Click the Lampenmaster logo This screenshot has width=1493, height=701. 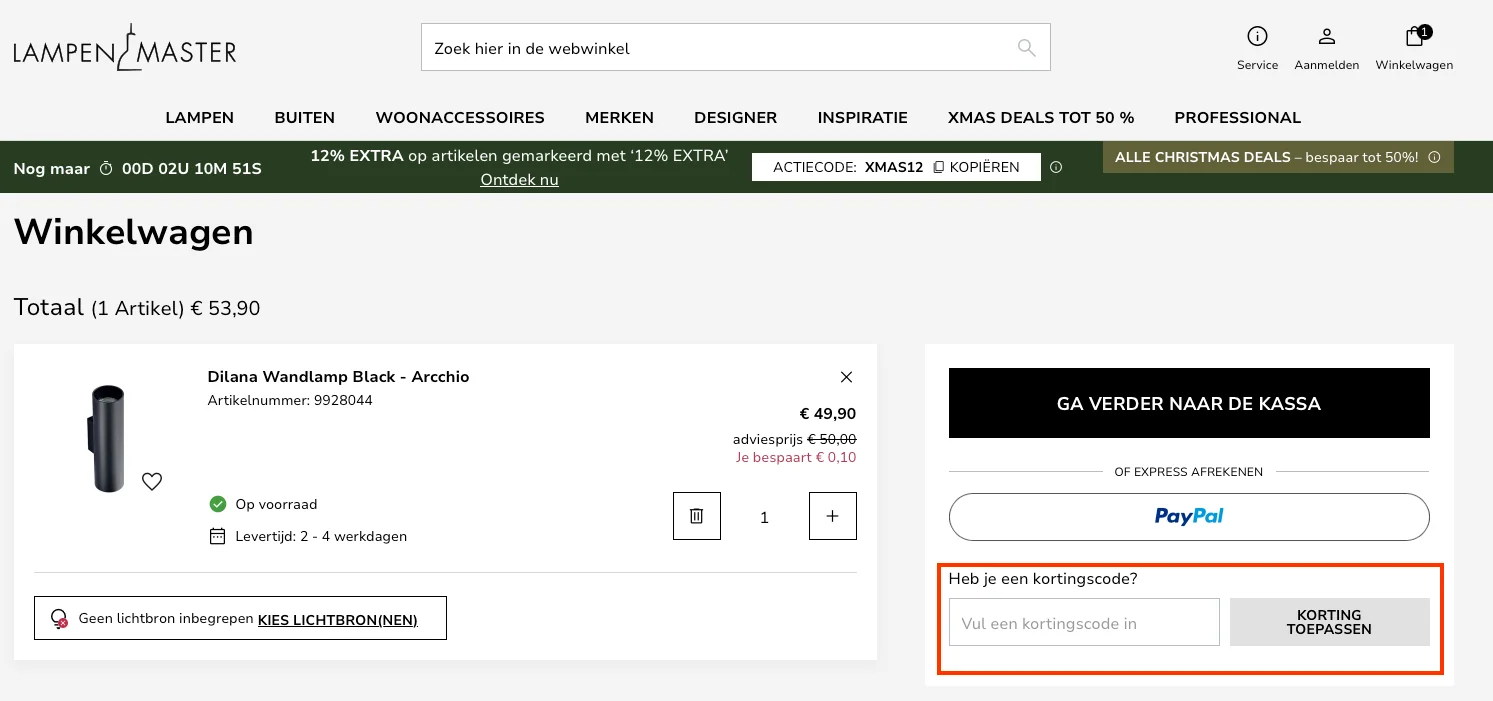tap(124, 46)
